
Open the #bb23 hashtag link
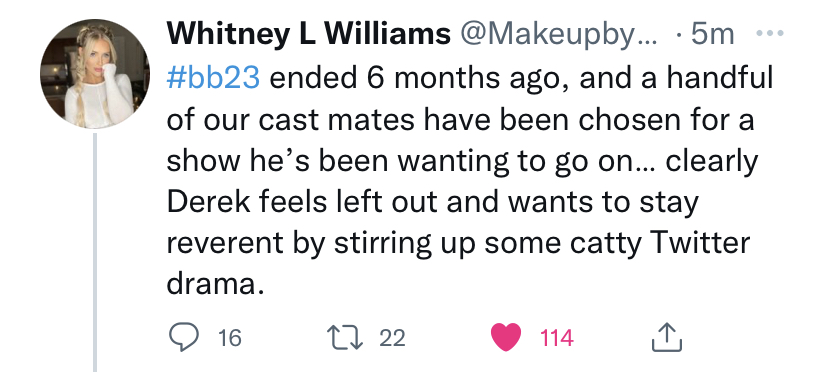[213, 78]
